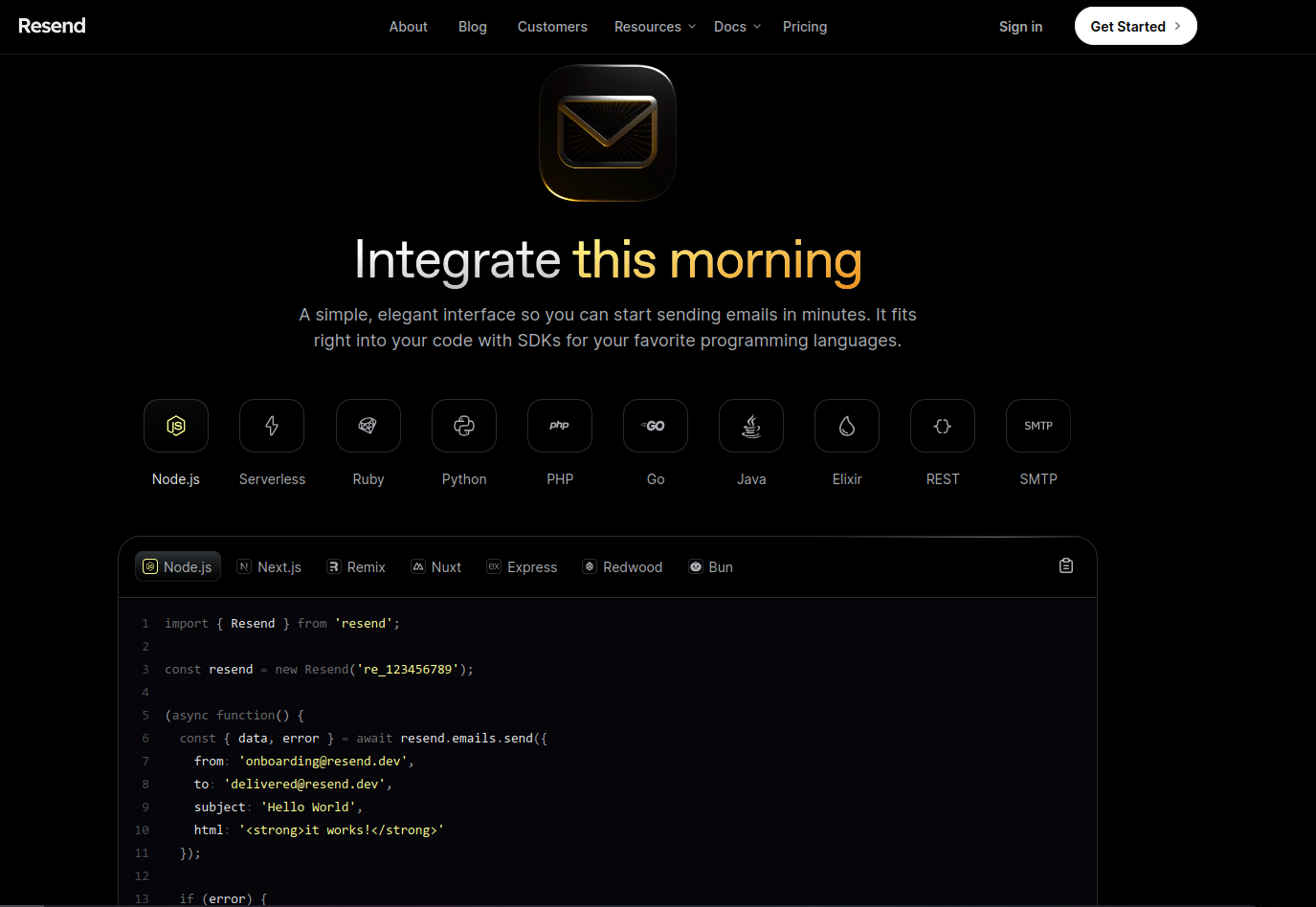Select the PHP language icon
The image size is (1316, 907).
(559, 425)
